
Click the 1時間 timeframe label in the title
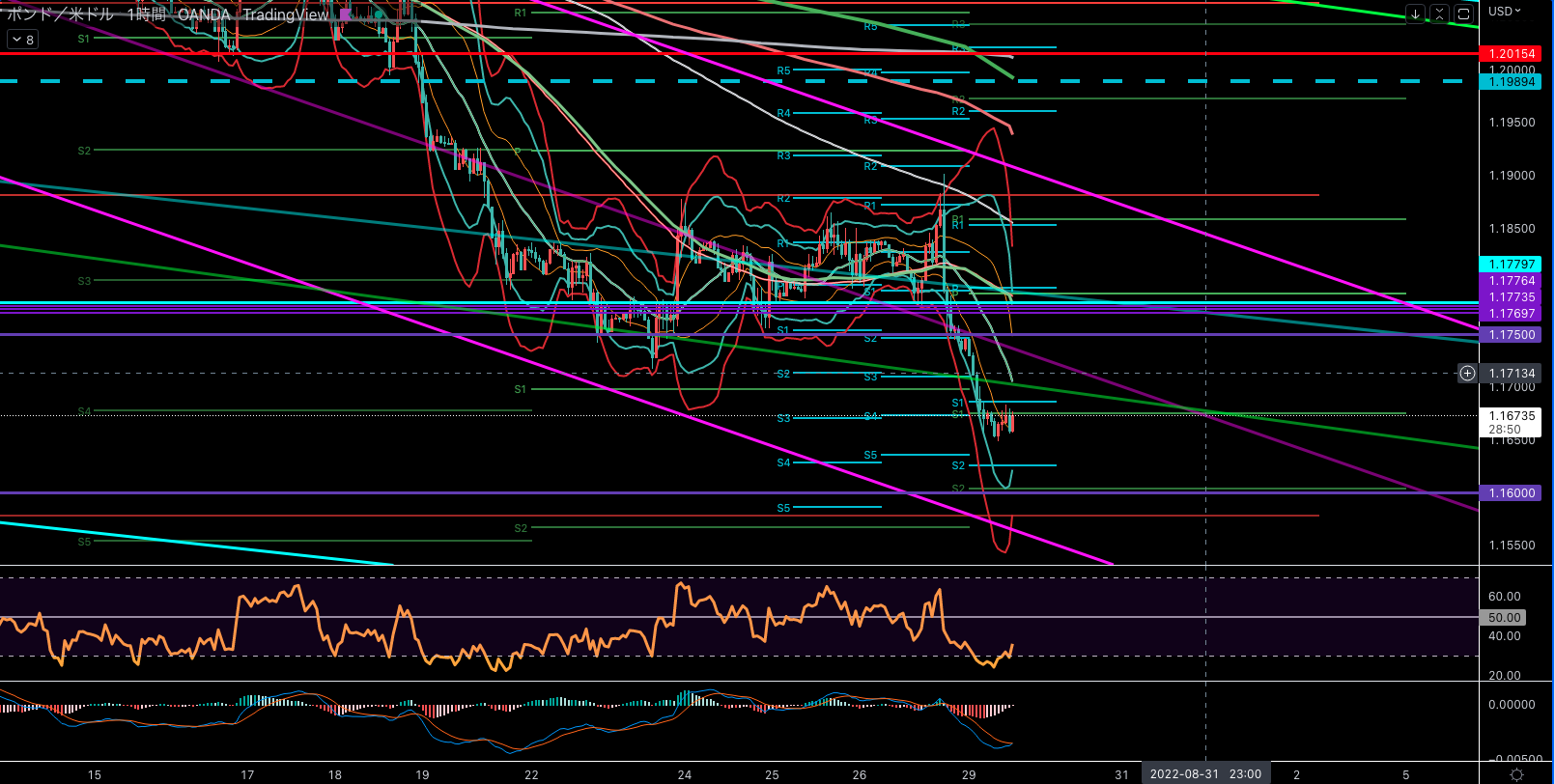(146, 14)
